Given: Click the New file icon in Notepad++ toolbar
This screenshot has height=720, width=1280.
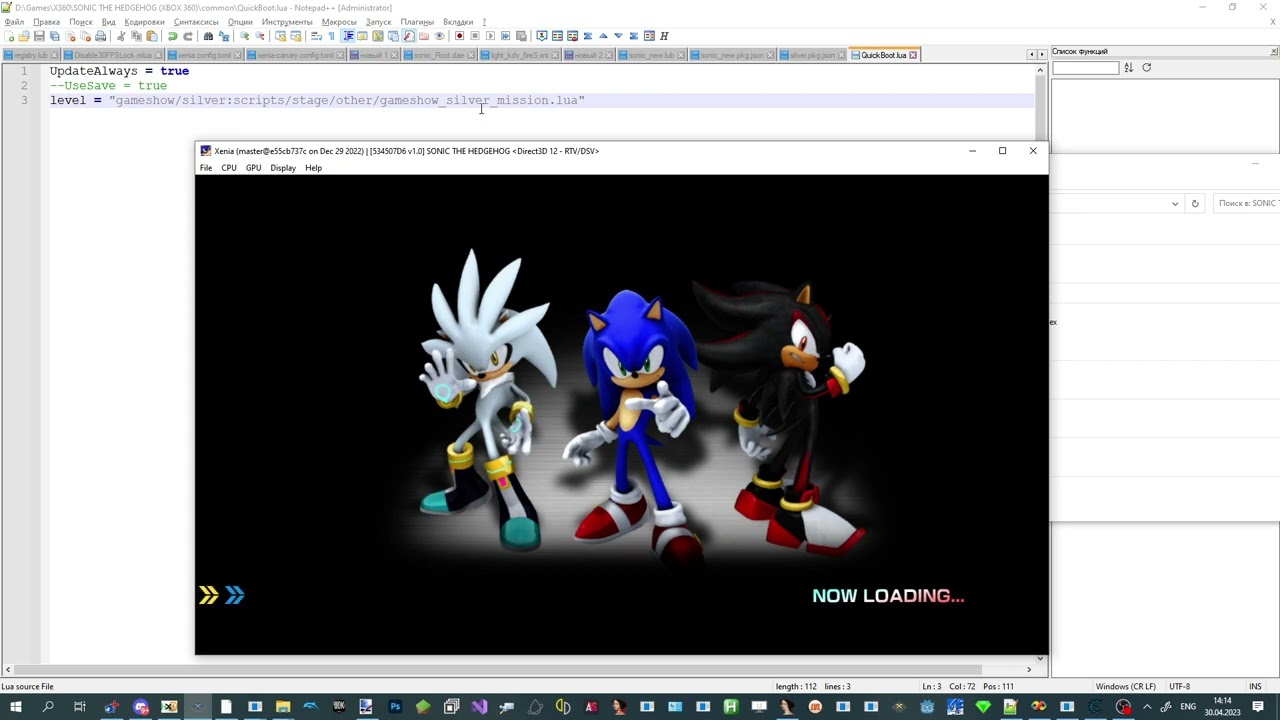Looking at the screenshot, I should (9, 36).
